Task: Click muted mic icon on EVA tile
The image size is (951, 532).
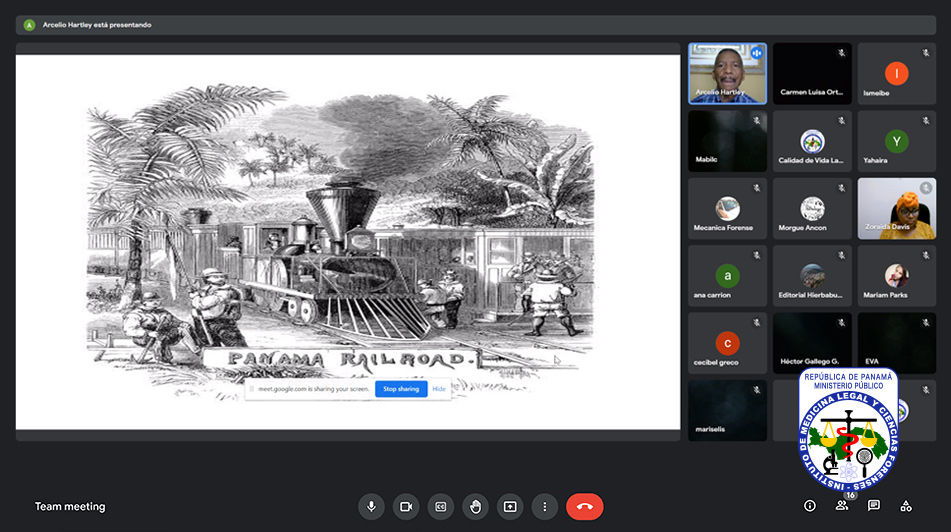Action: (x=926, y=323)
